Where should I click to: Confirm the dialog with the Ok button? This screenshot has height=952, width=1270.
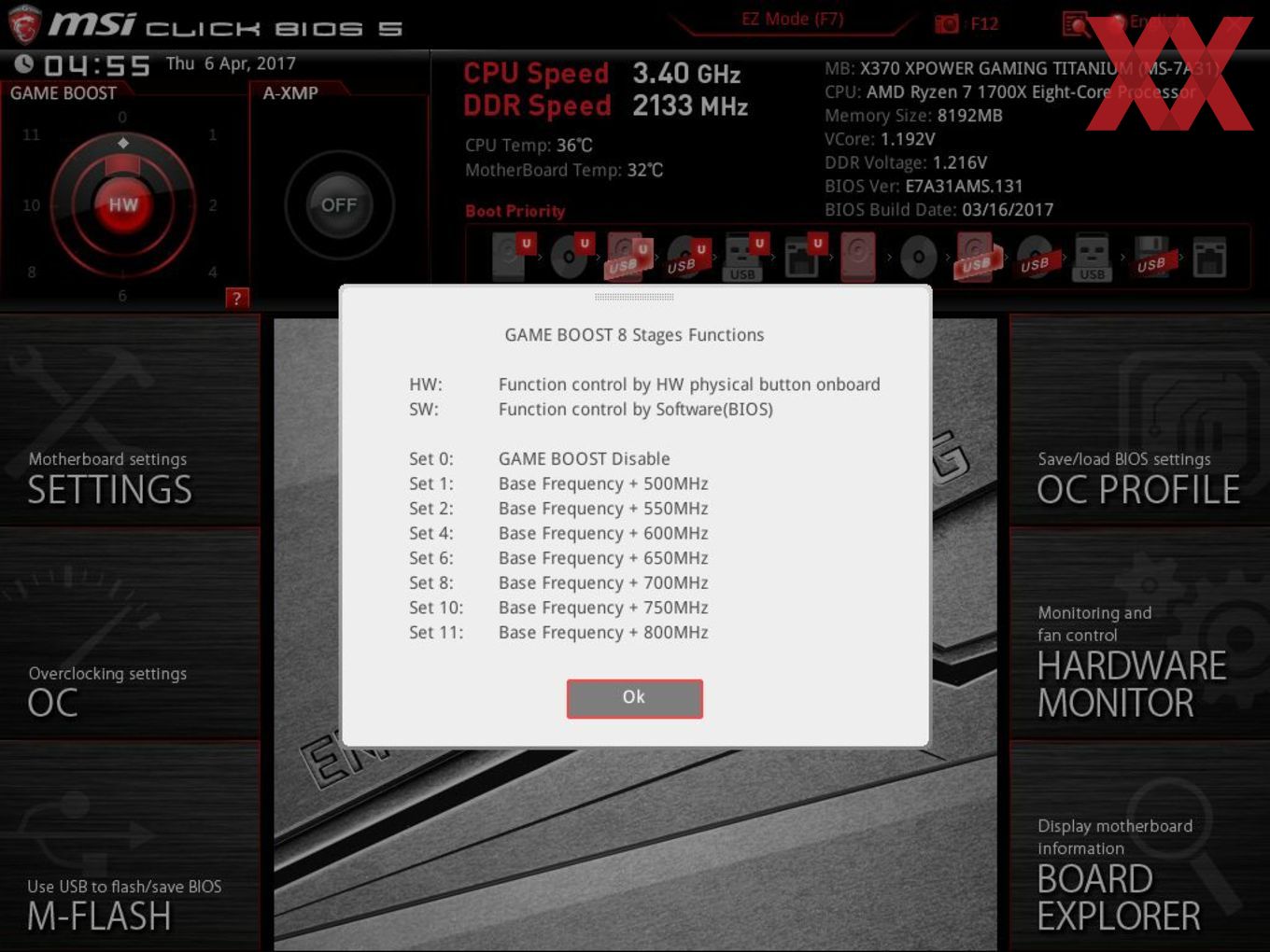[x=634, y=697]
